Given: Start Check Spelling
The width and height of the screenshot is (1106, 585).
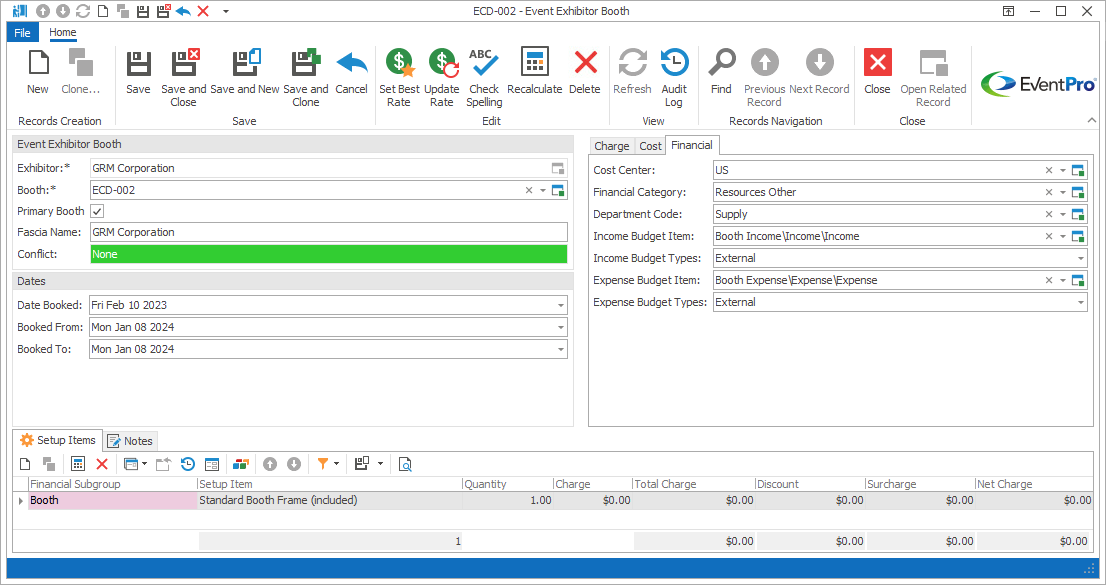Looking at the screenshot, I should pos(484,78).
